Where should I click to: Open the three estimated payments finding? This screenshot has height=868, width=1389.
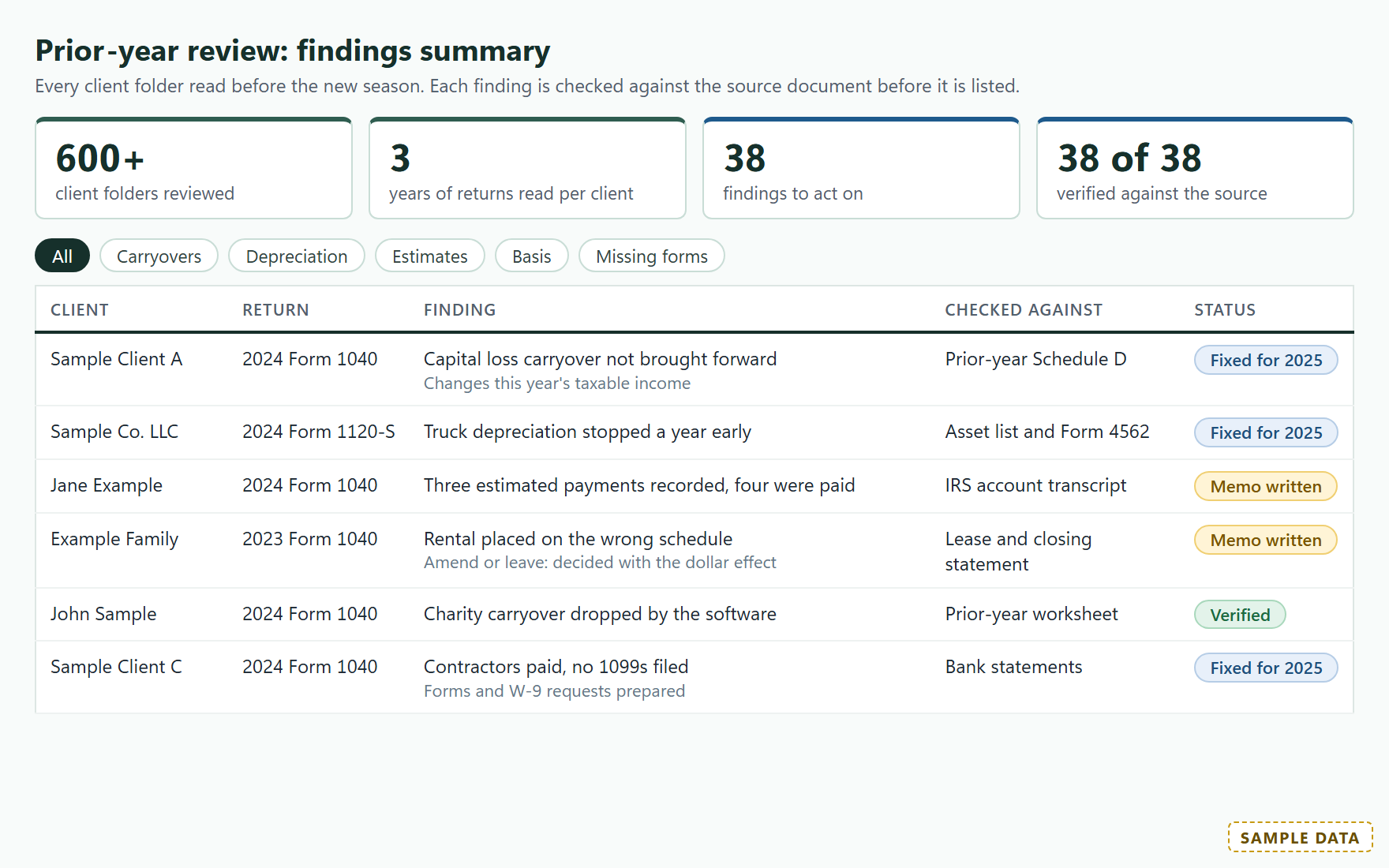(x=639, y=485)
